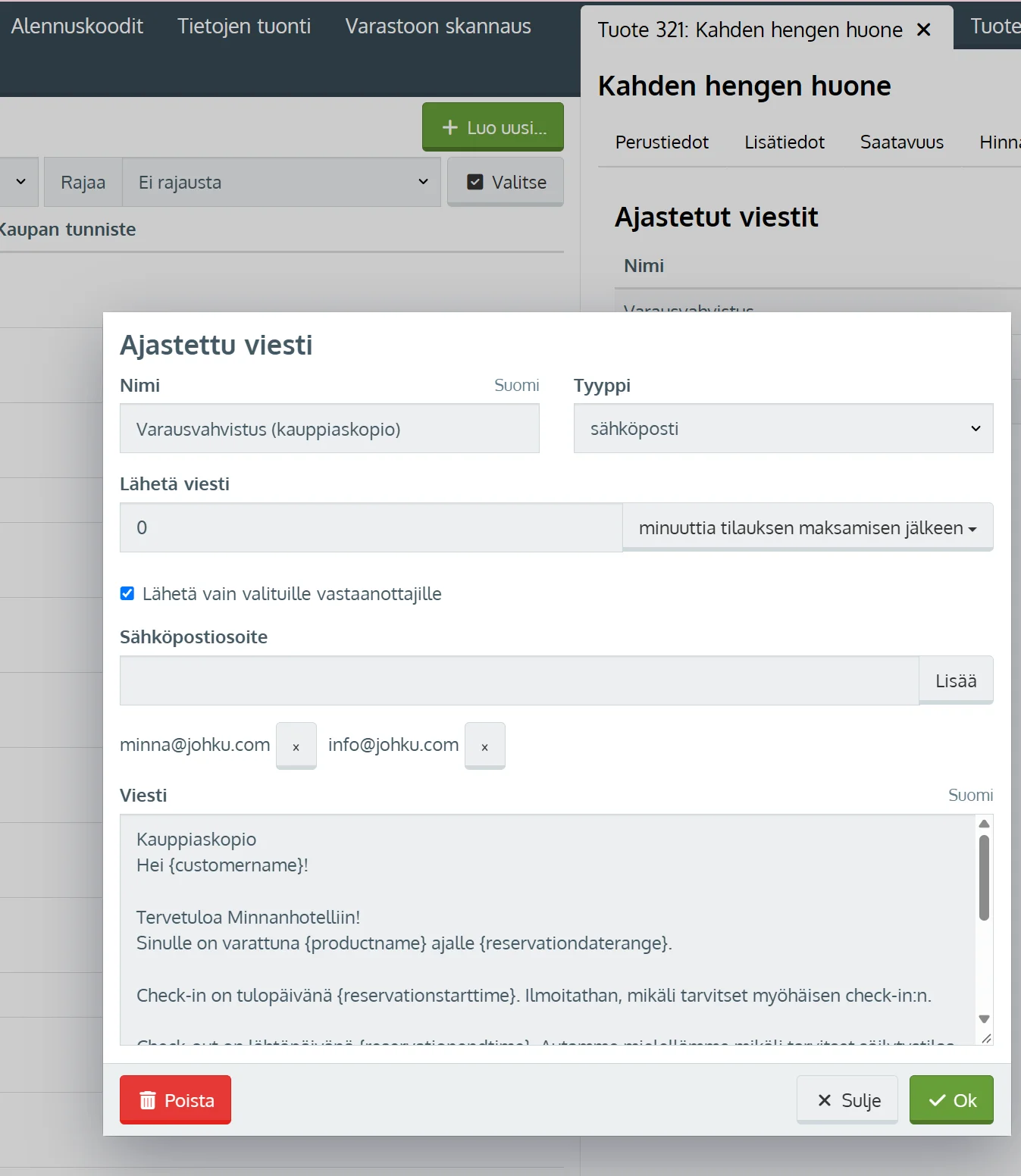Click the Rajaa label
The height and width of the screenshot is (1176, 1021).
[x=83, y=182]
